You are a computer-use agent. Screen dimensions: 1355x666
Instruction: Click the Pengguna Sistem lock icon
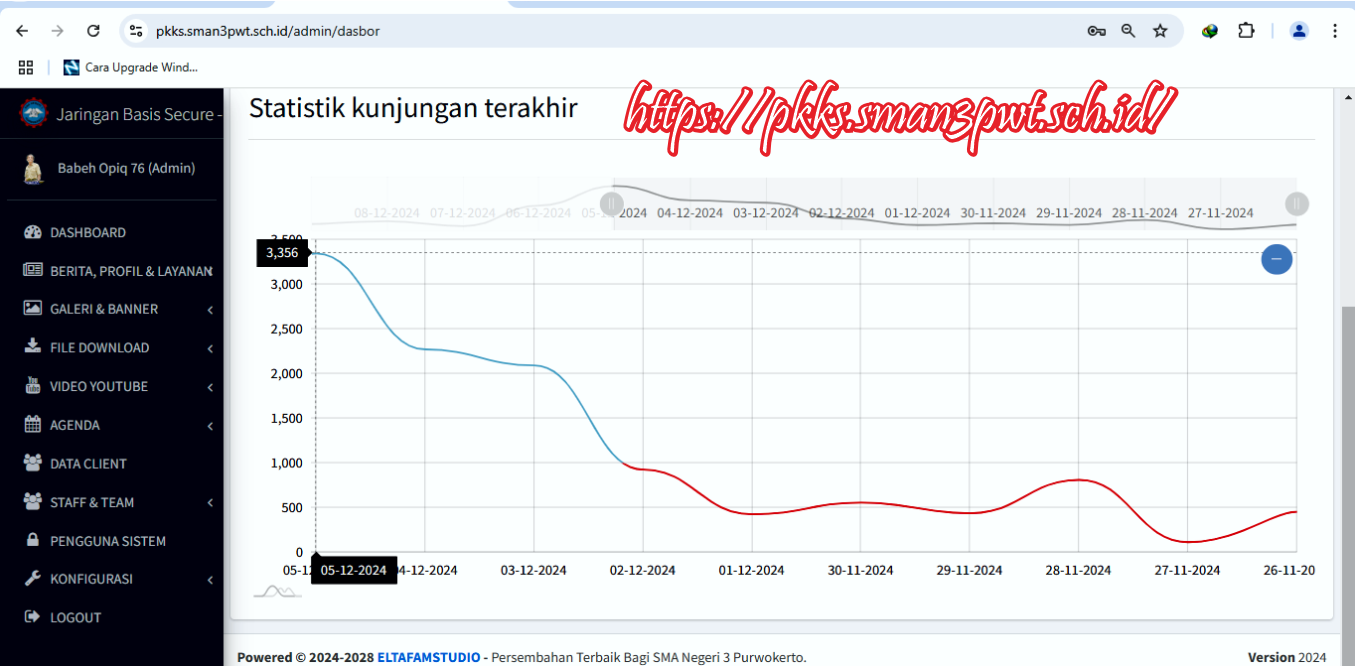point(32,540)
